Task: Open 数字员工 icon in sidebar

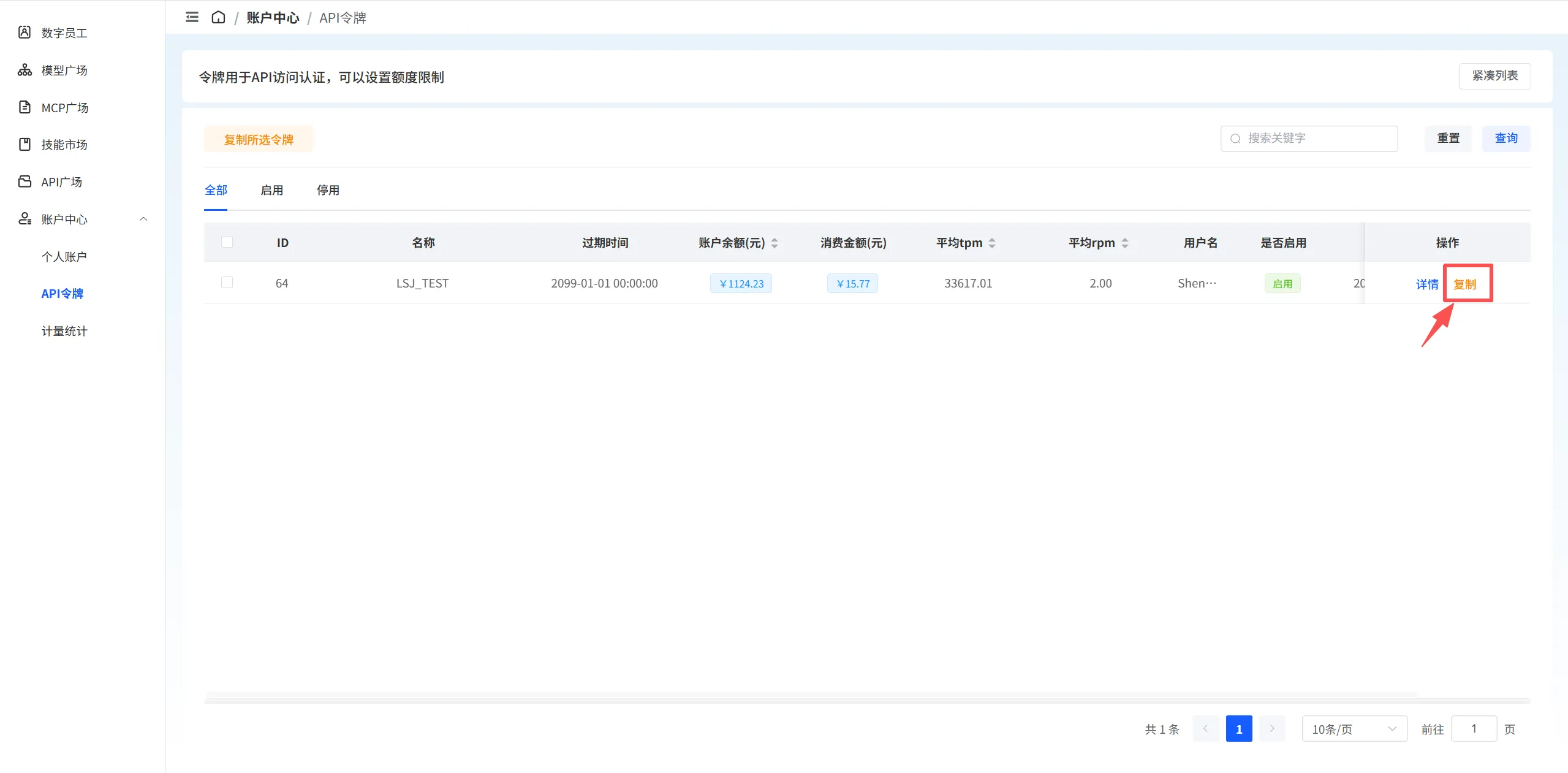Action: pyautogui.click(x=25, y=32)
